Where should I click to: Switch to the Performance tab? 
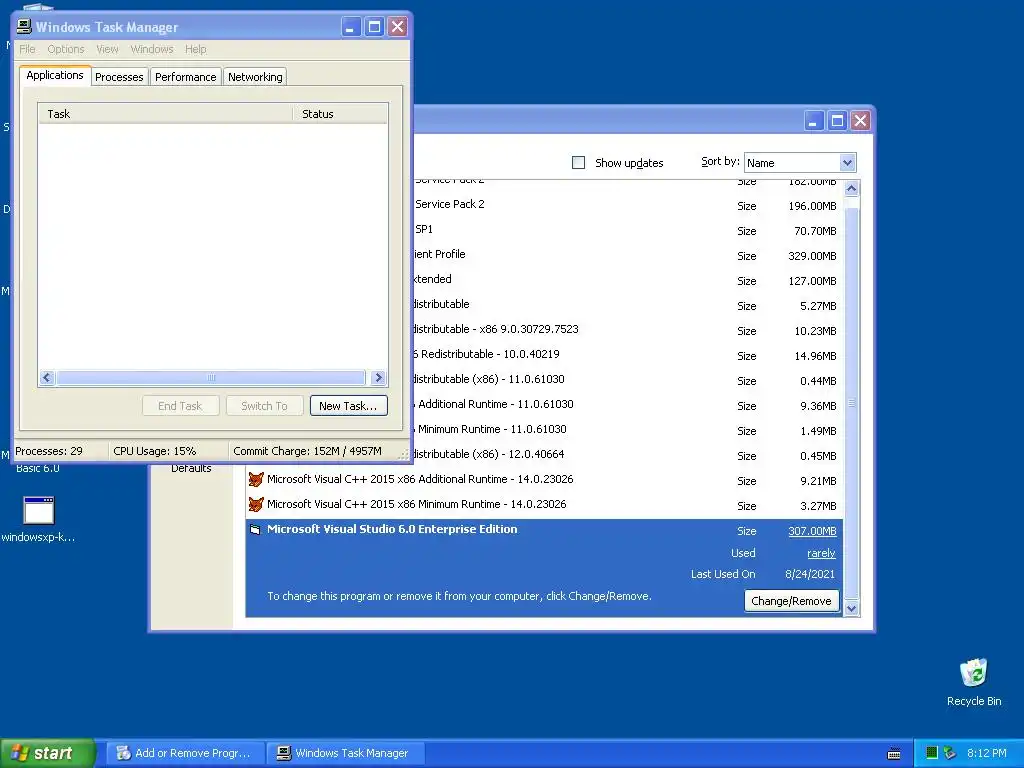(185, 77)
